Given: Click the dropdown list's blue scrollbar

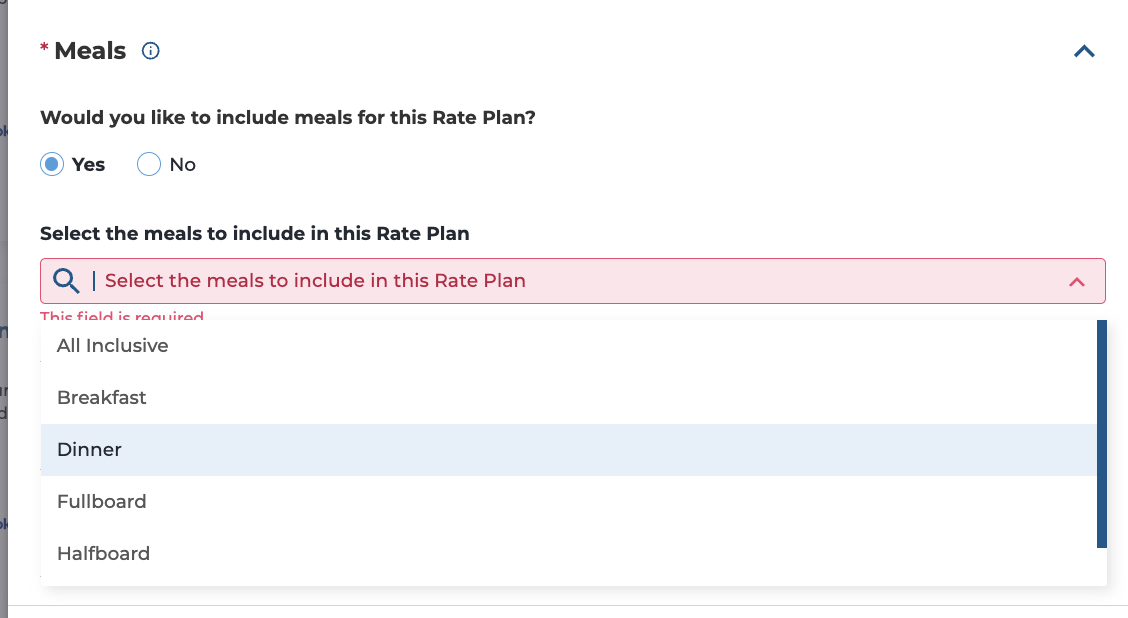Looking at the screenshot, I should point(1101,434).
